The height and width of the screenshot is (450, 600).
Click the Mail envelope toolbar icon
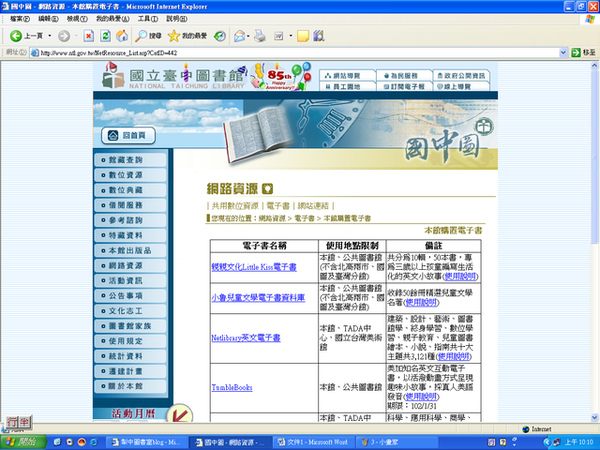239,36
